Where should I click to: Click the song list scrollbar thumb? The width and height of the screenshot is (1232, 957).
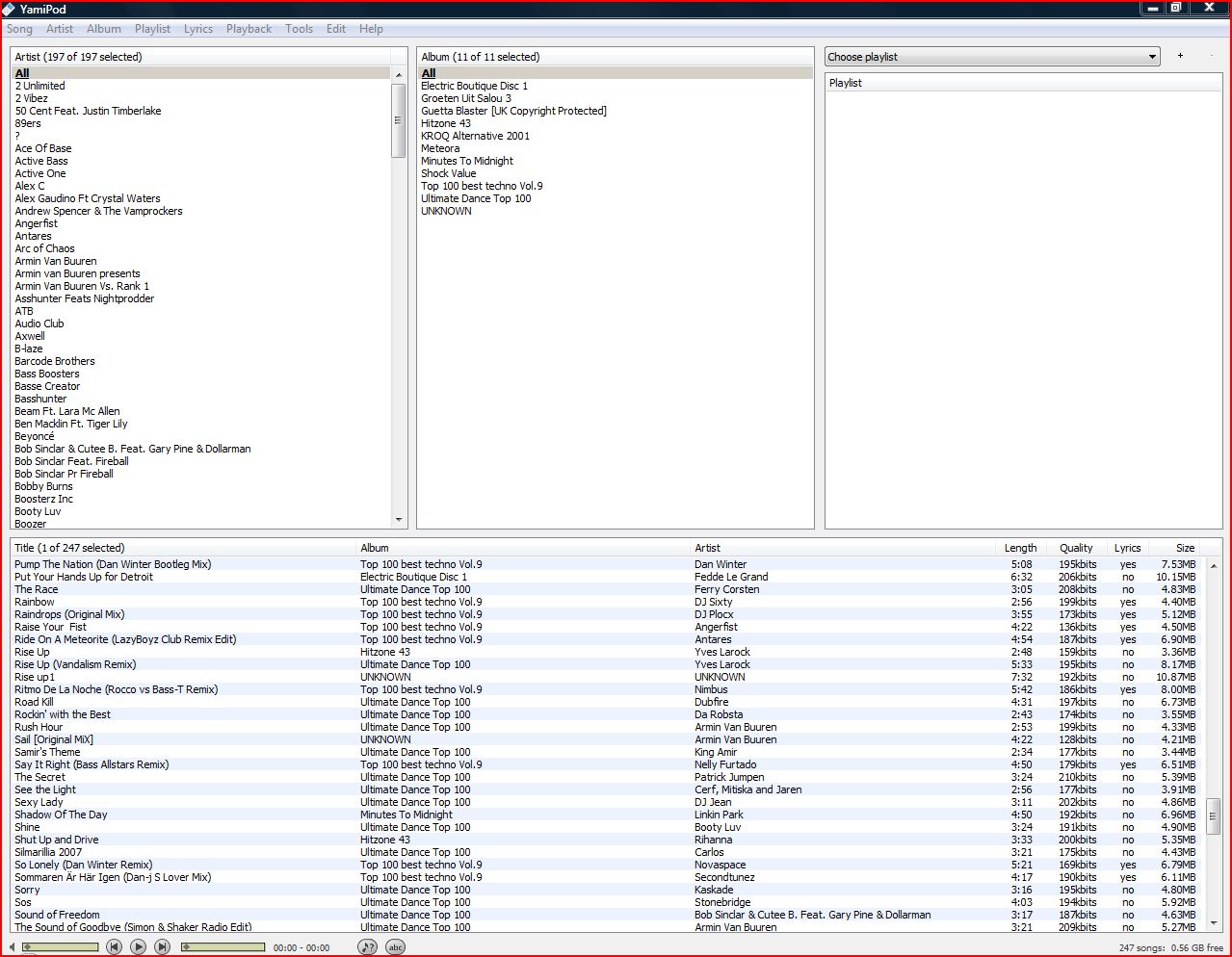pos(1214,816)
